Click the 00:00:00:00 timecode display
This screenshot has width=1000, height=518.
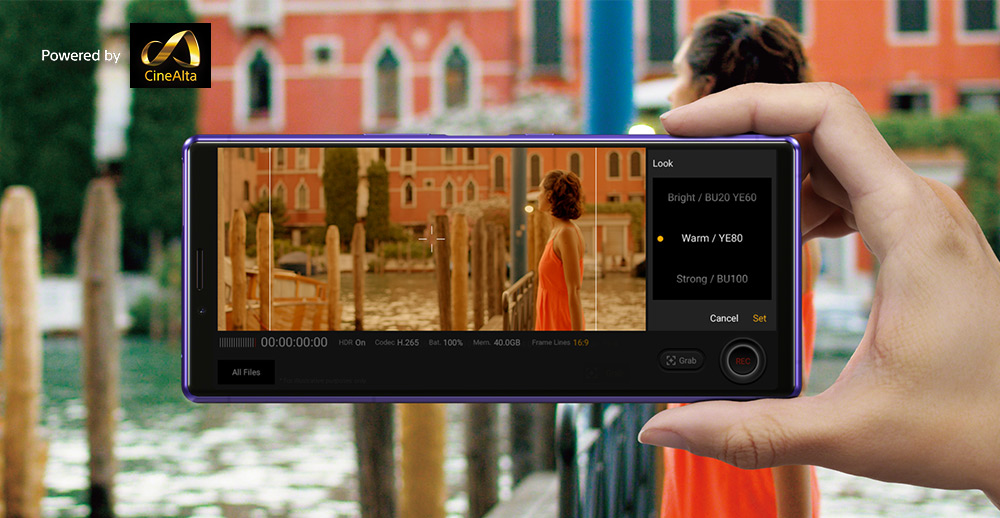(x=294, y=343)
